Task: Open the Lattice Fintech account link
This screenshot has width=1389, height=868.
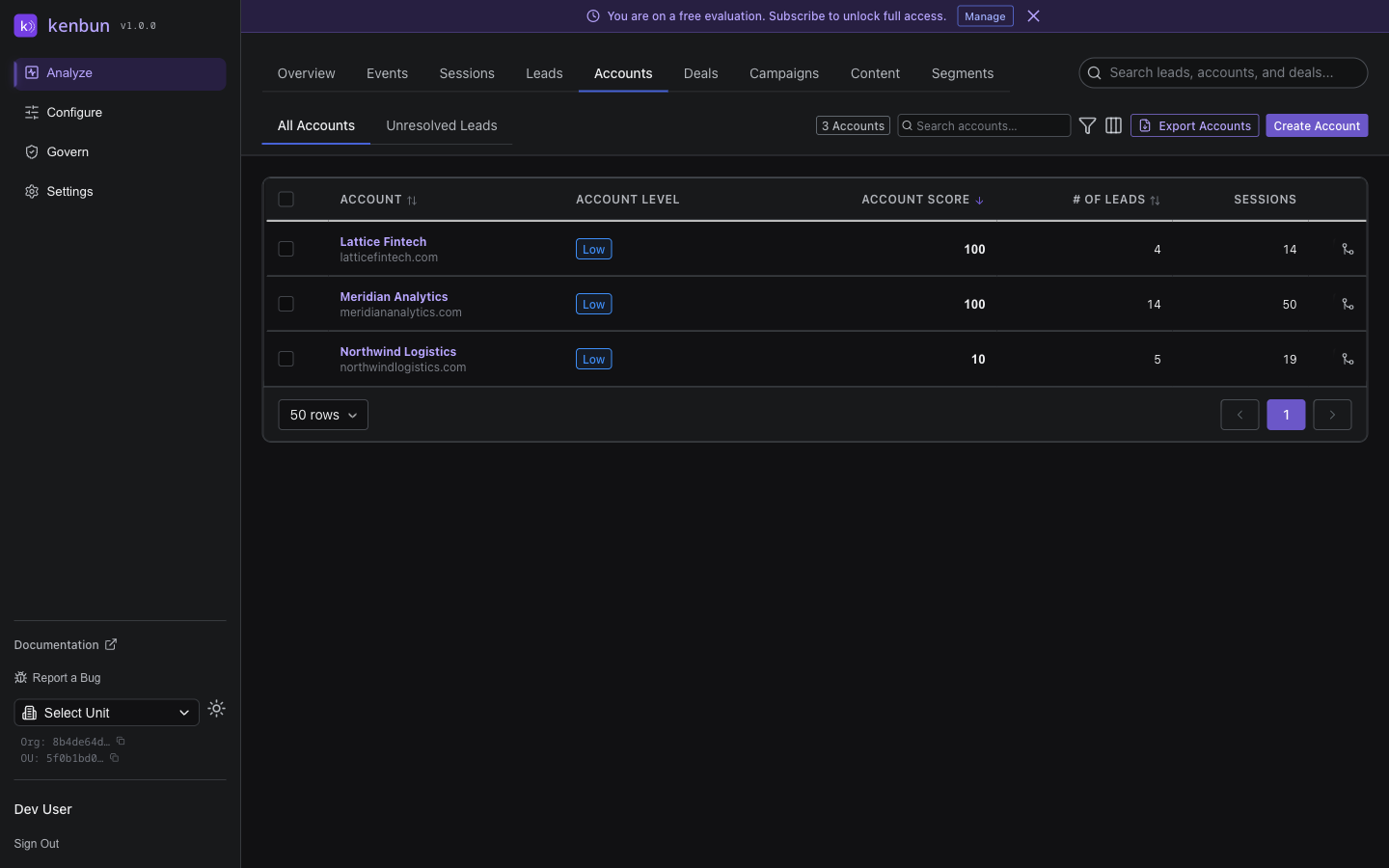Action: [x=383, y=242]
